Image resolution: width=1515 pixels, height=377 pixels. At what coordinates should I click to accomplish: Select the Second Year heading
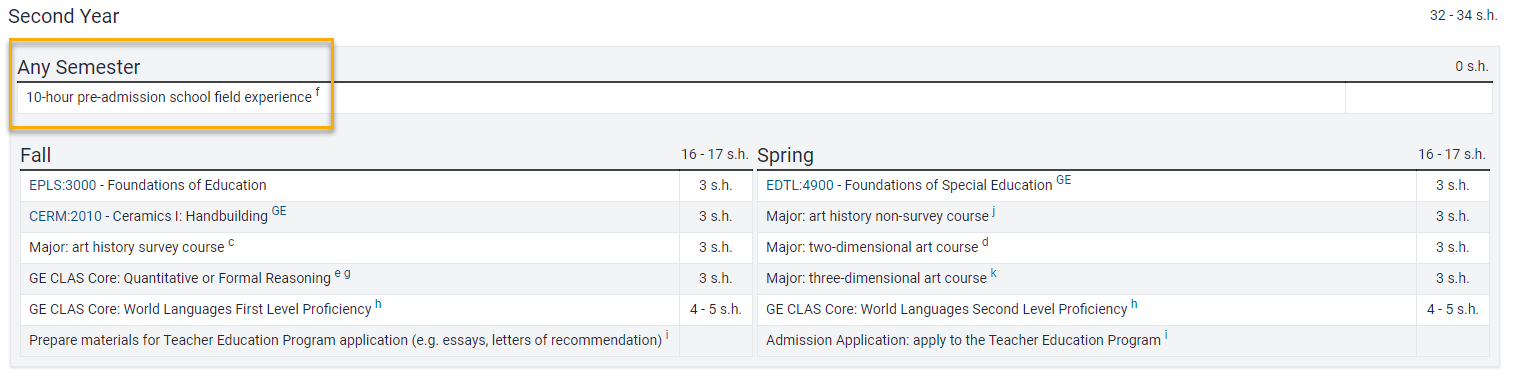point(64,16)
